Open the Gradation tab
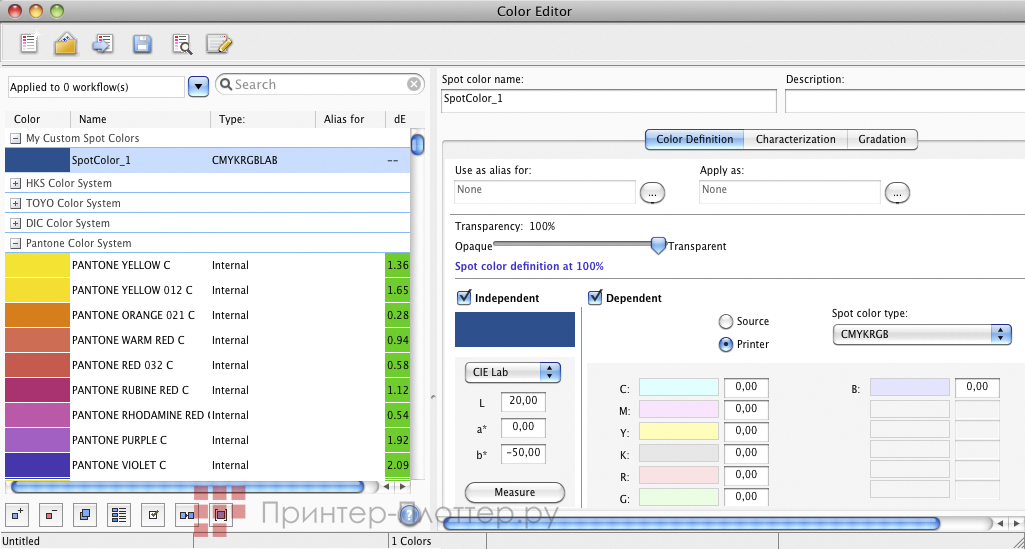 882,139
